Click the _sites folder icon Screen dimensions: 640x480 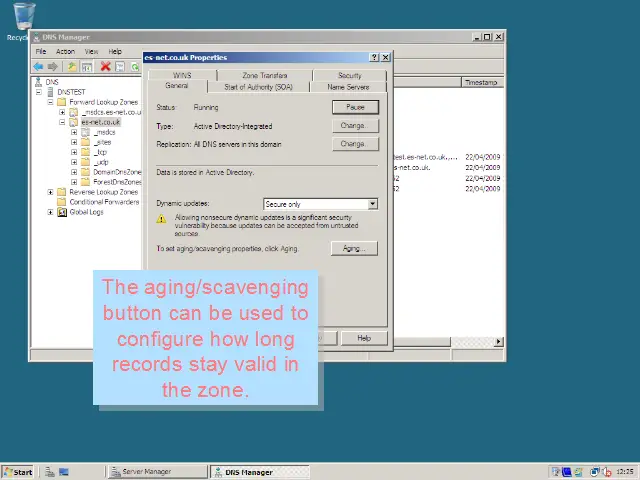(x=85, y=142)
